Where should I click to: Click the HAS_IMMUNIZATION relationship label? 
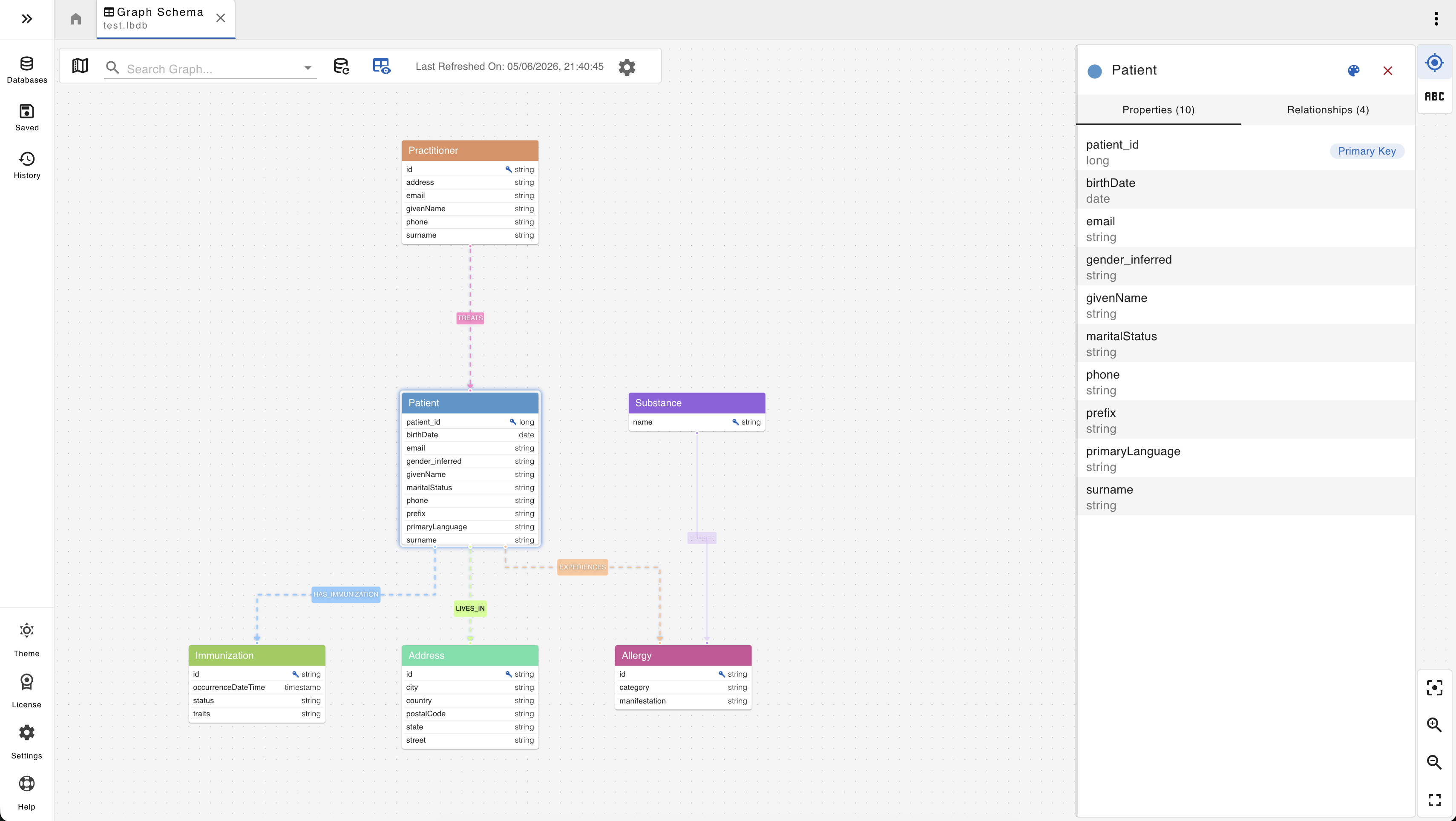pos(346,594)
